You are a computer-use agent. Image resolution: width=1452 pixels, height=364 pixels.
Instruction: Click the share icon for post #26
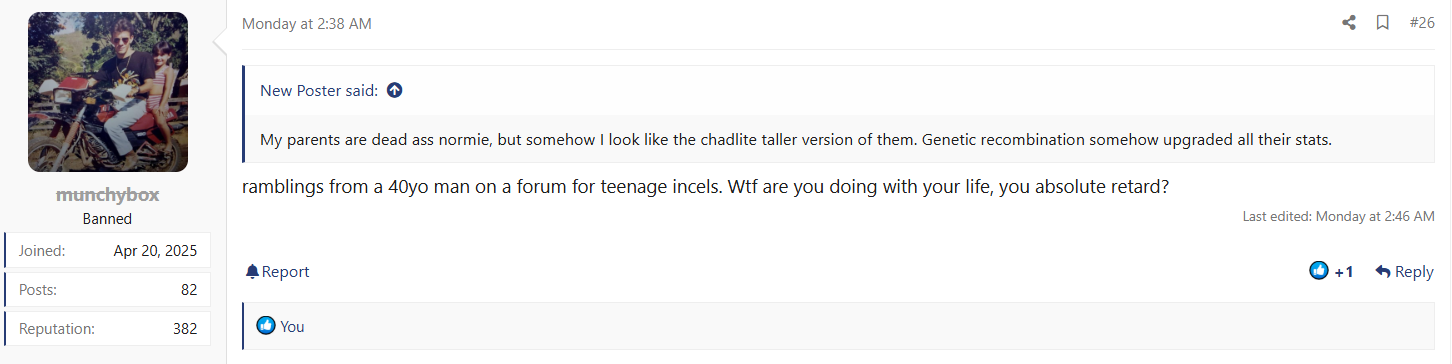pyautogui.click(x=1349, y=23)
